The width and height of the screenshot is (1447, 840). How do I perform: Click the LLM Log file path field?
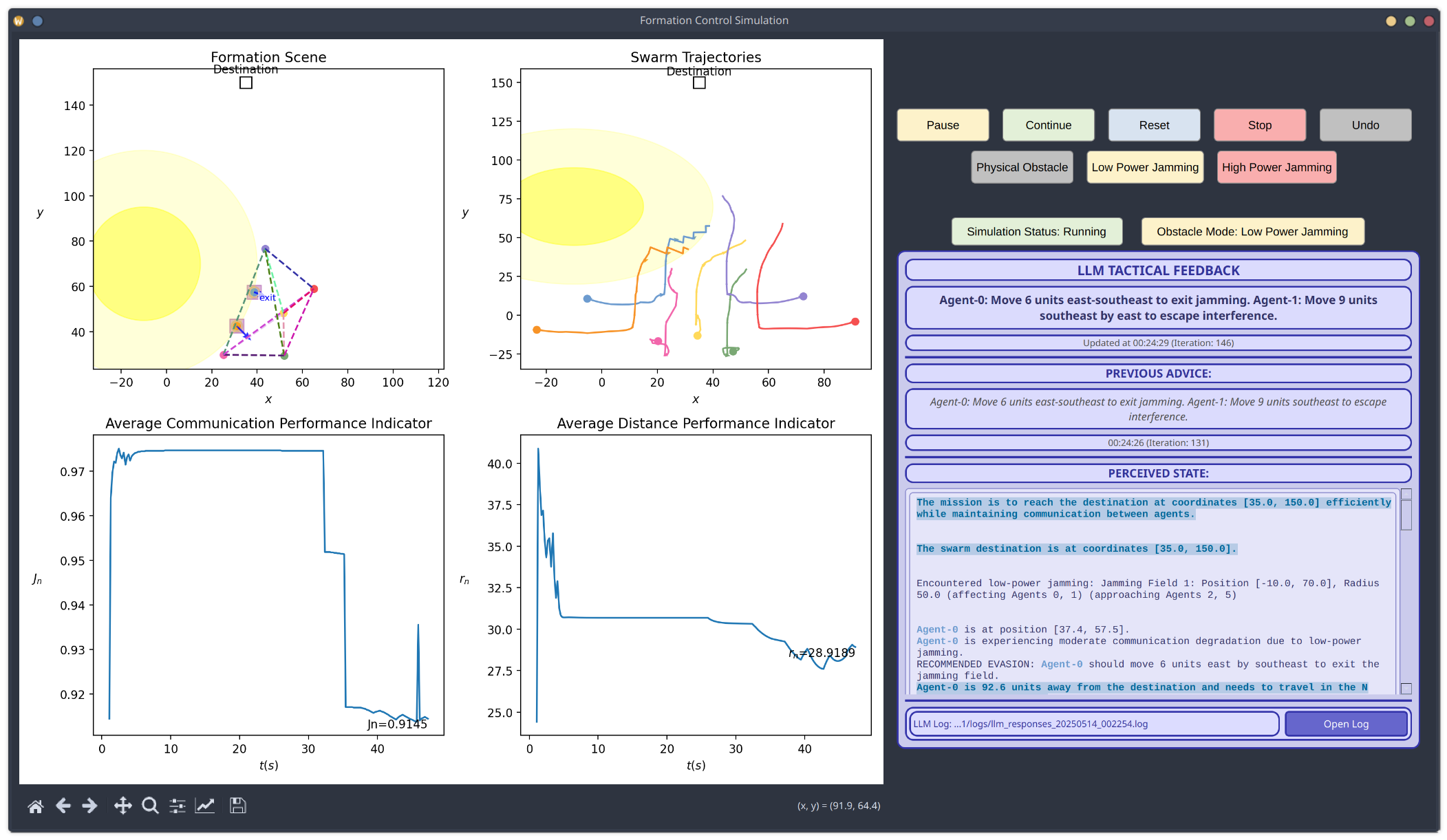point(1094,724)
